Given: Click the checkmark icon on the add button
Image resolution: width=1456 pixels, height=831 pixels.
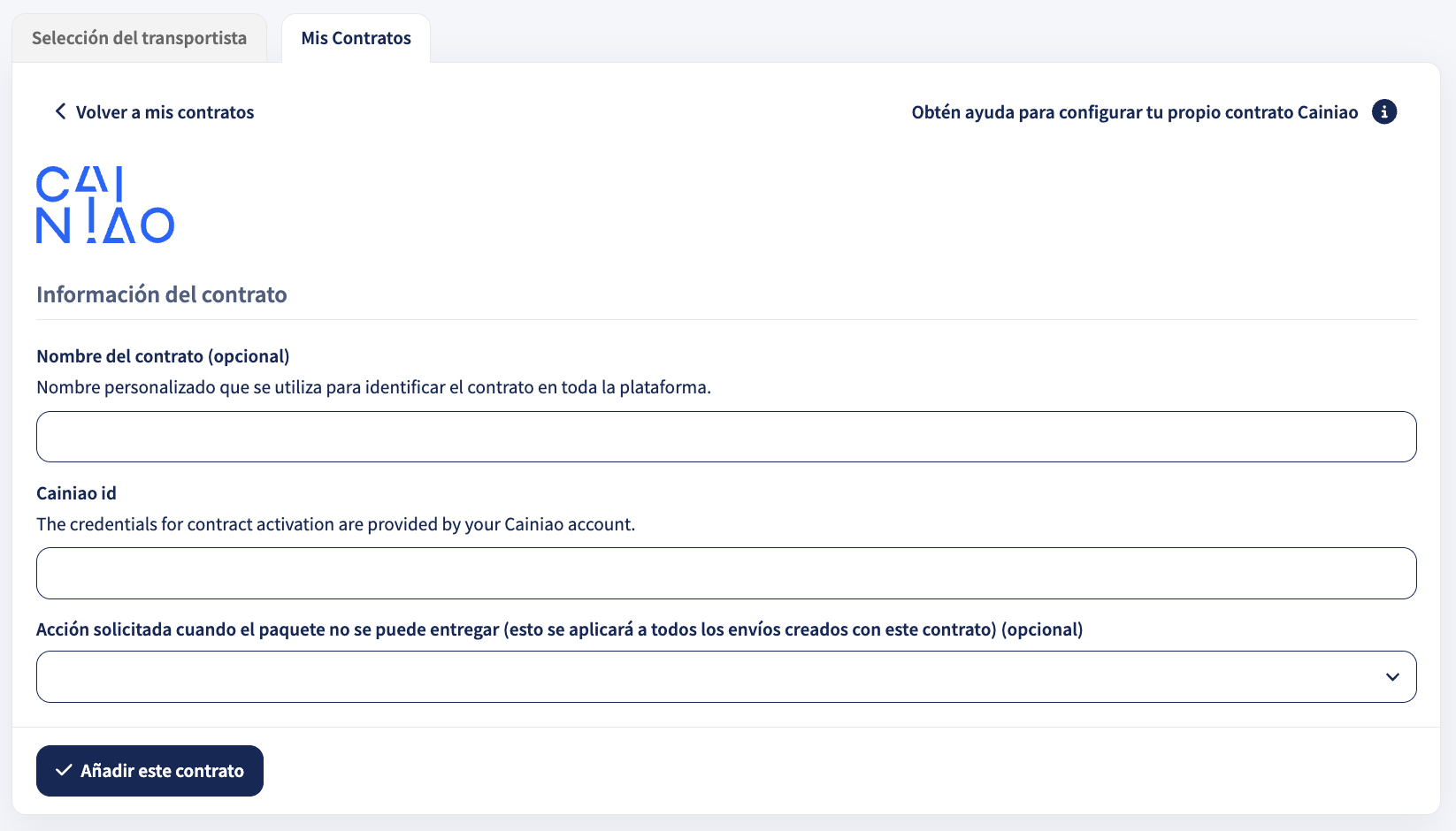Looking at the screenshot, I should pyautogui.click(x=64, y=771).
